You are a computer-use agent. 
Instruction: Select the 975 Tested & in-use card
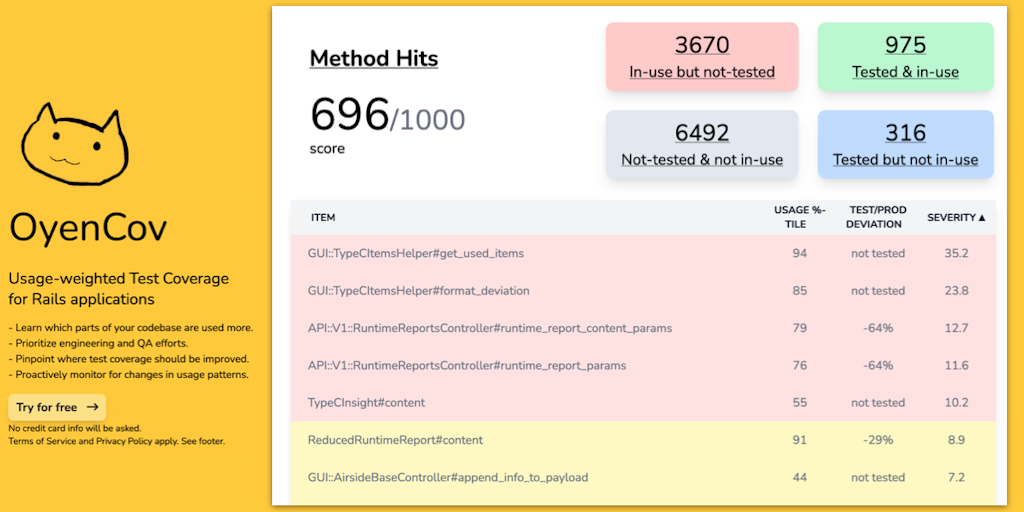point(905,57)
